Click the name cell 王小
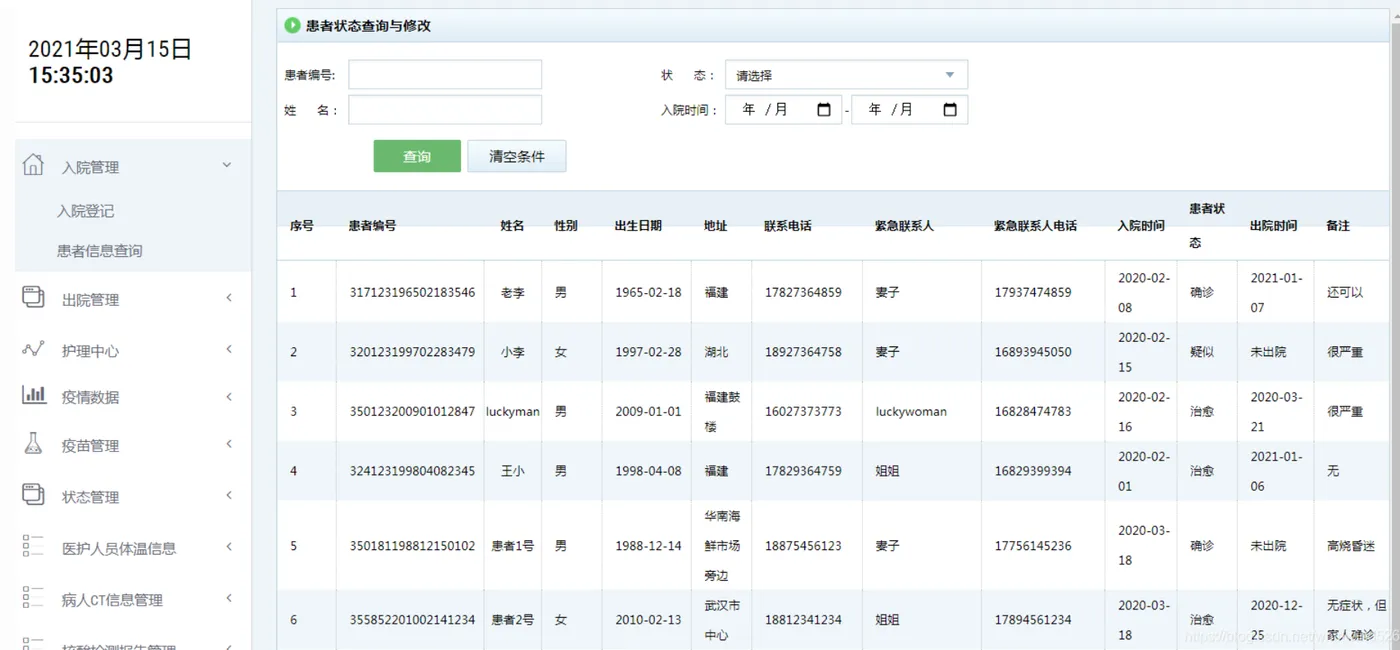This screenshot has width=1400, height=650. tap(513, 470)
